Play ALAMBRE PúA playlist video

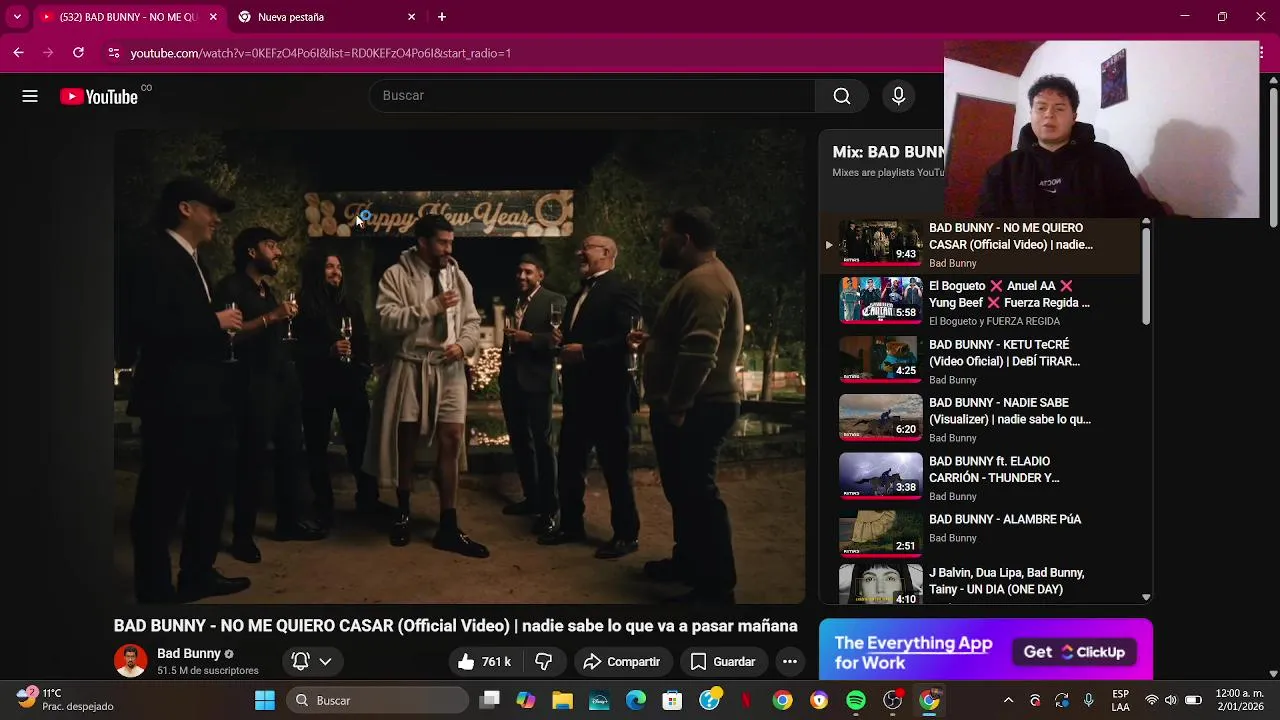click(980, 536)
